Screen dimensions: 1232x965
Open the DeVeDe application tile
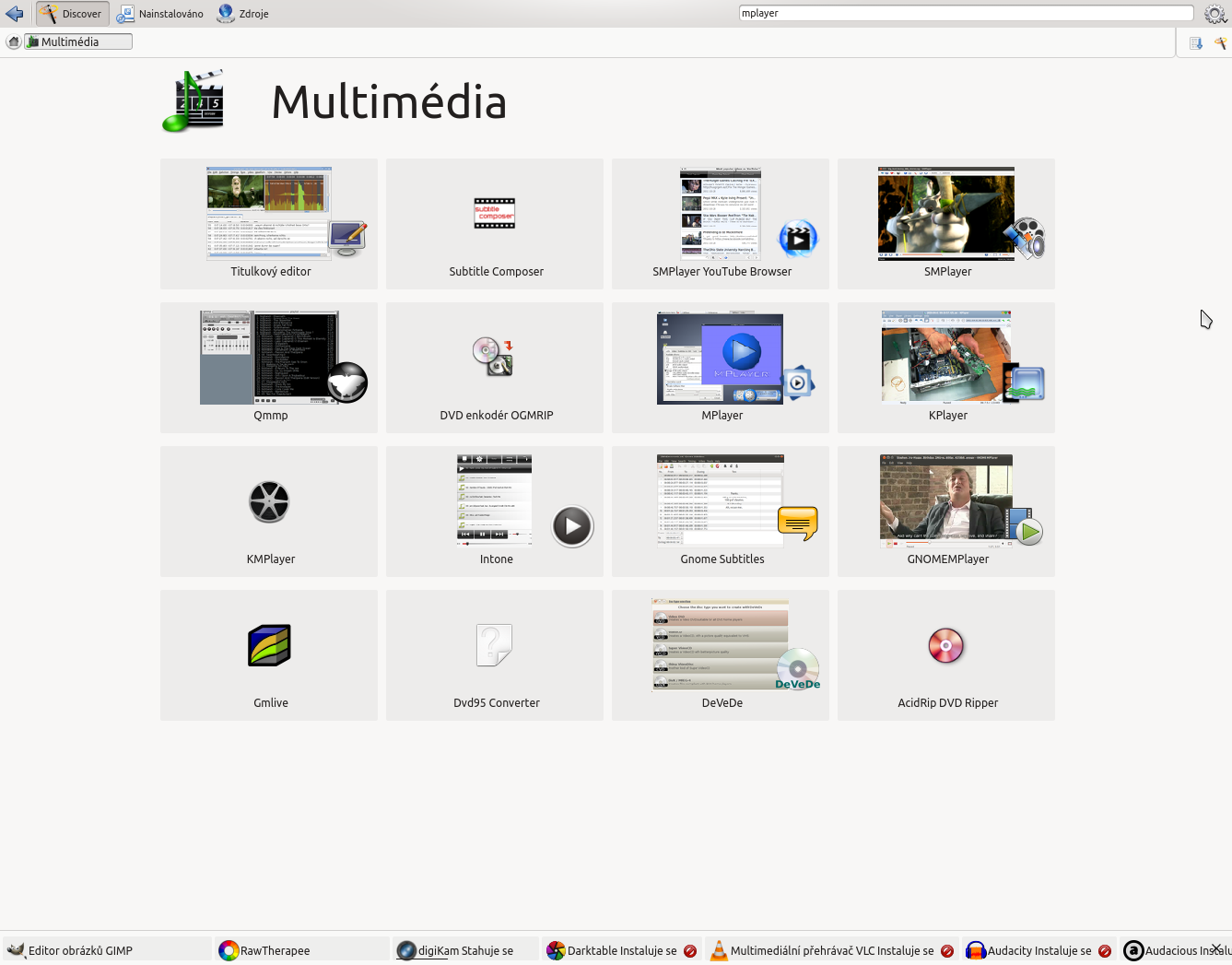tap(721, 655)
